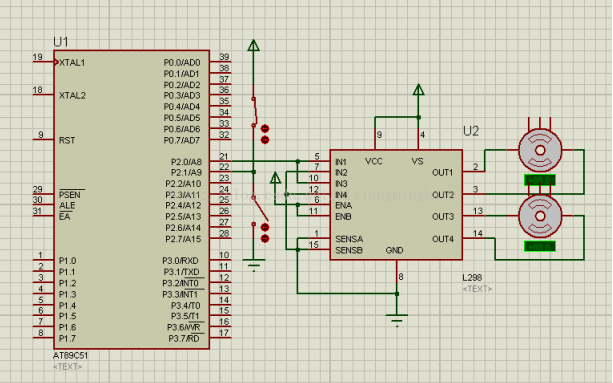613x383 pixels.
Task: Click the power terminal above the upper switch
Action: pos(253,45)
